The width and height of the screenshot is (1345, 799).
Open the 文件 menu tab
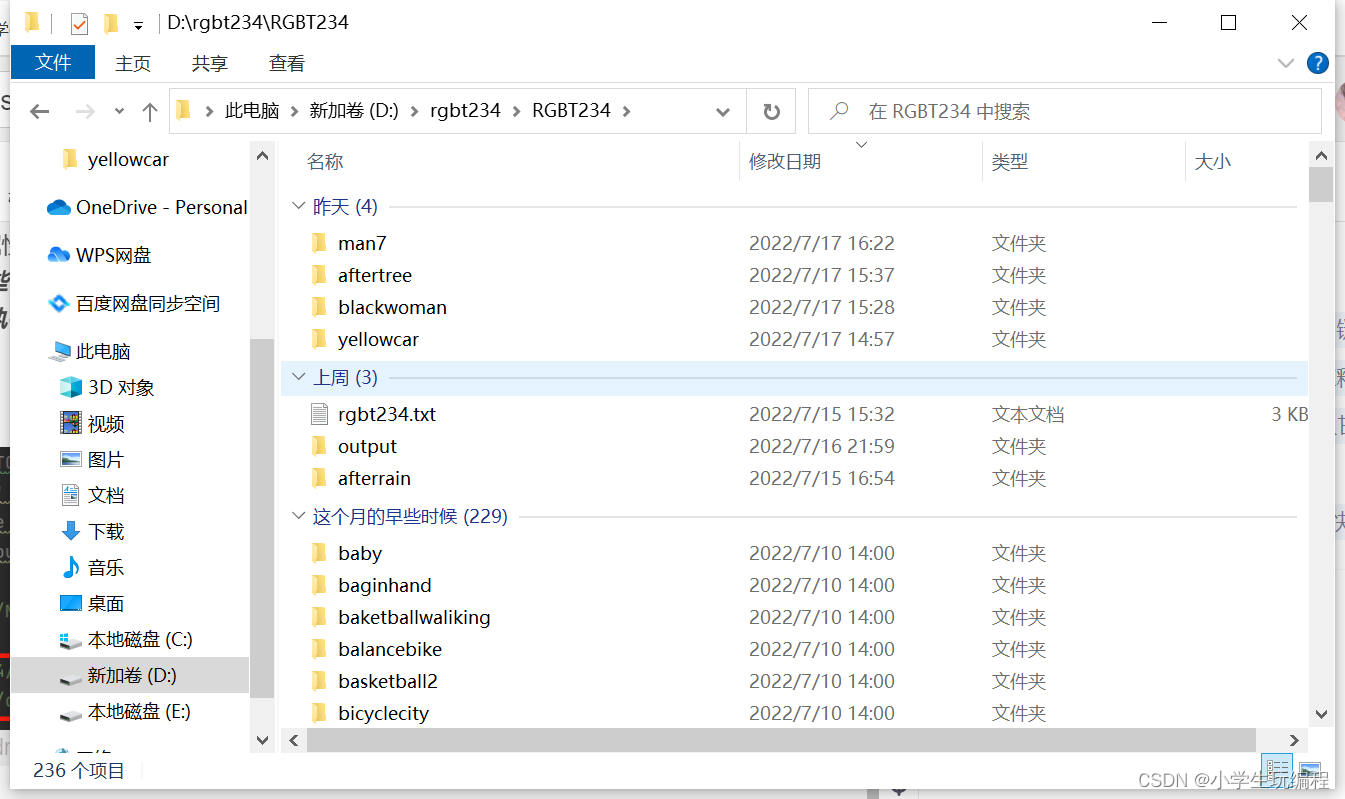click(x=53, y=62)
